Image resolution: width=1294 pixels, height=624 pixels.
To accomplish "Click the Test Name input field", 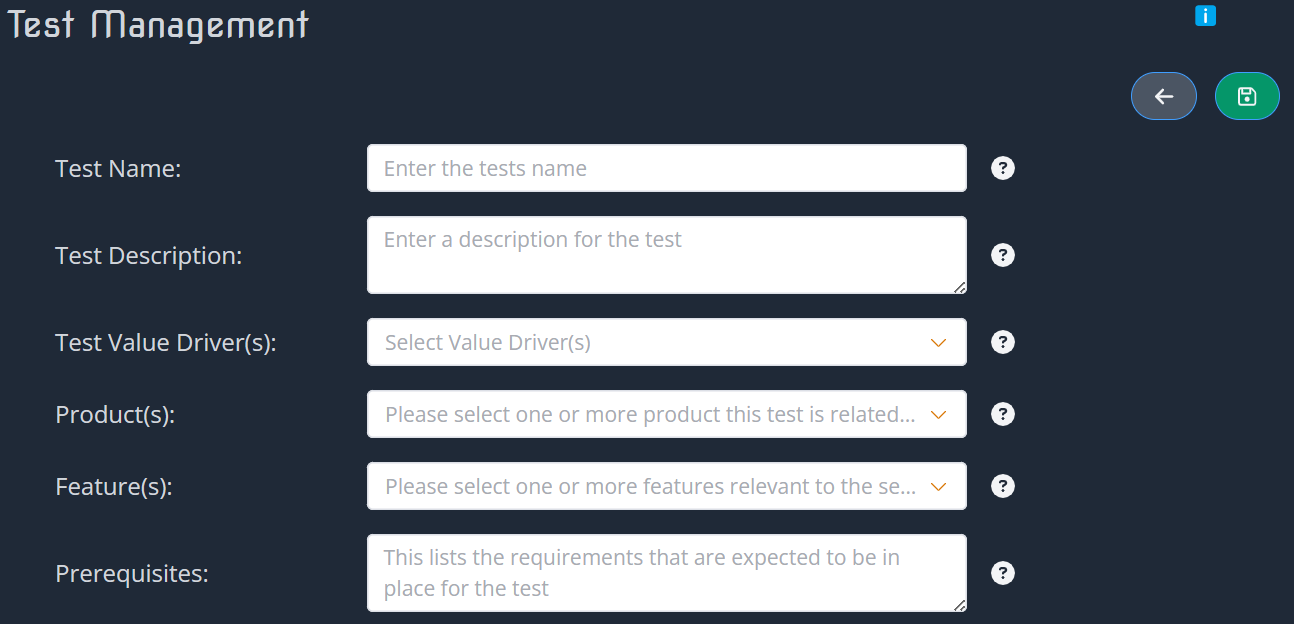I will [667, 168].
